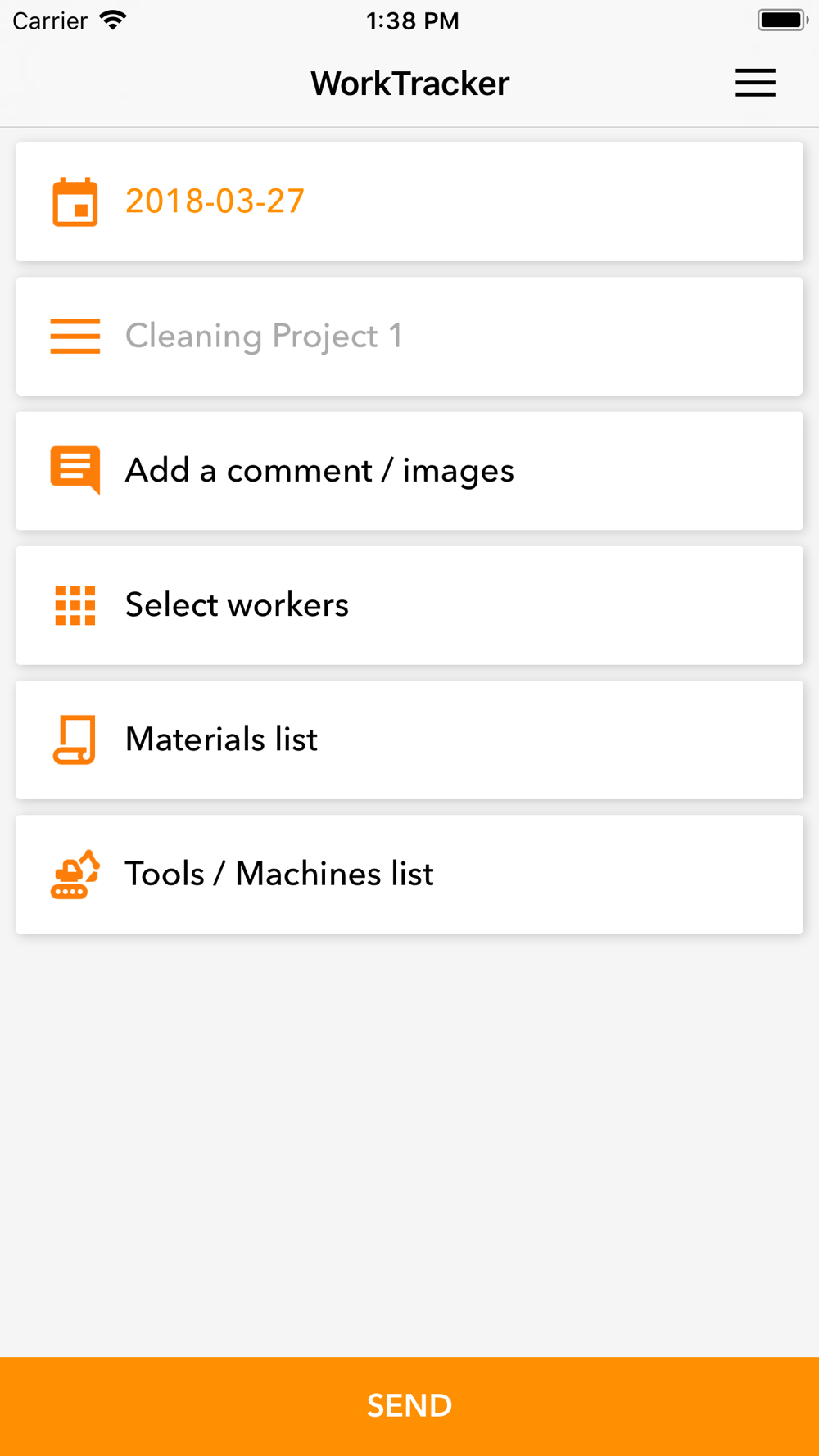Open the hamburger menu
819x1456 pixels.
755,83
